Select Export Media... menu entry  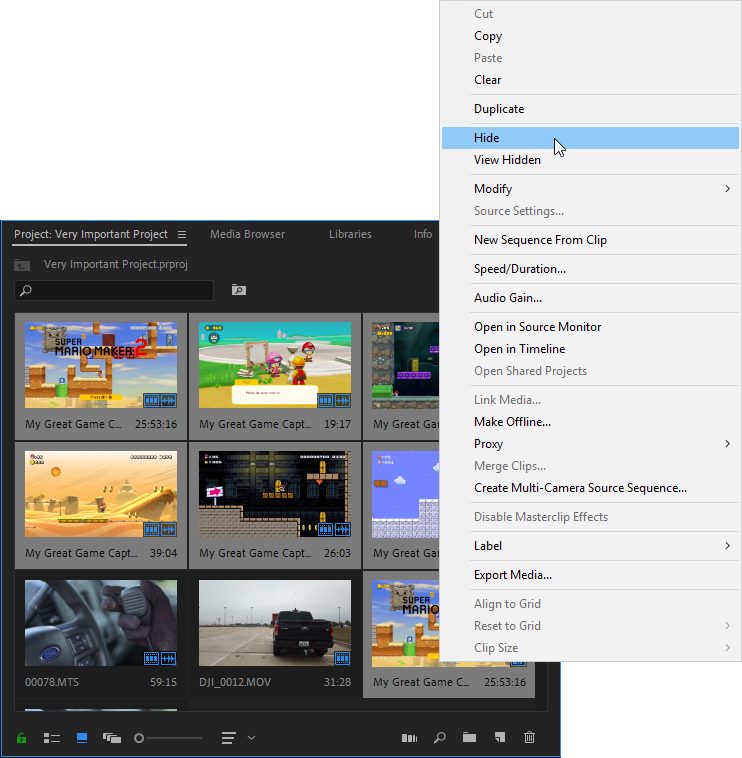pyautogui.click(x=513, y=575)
